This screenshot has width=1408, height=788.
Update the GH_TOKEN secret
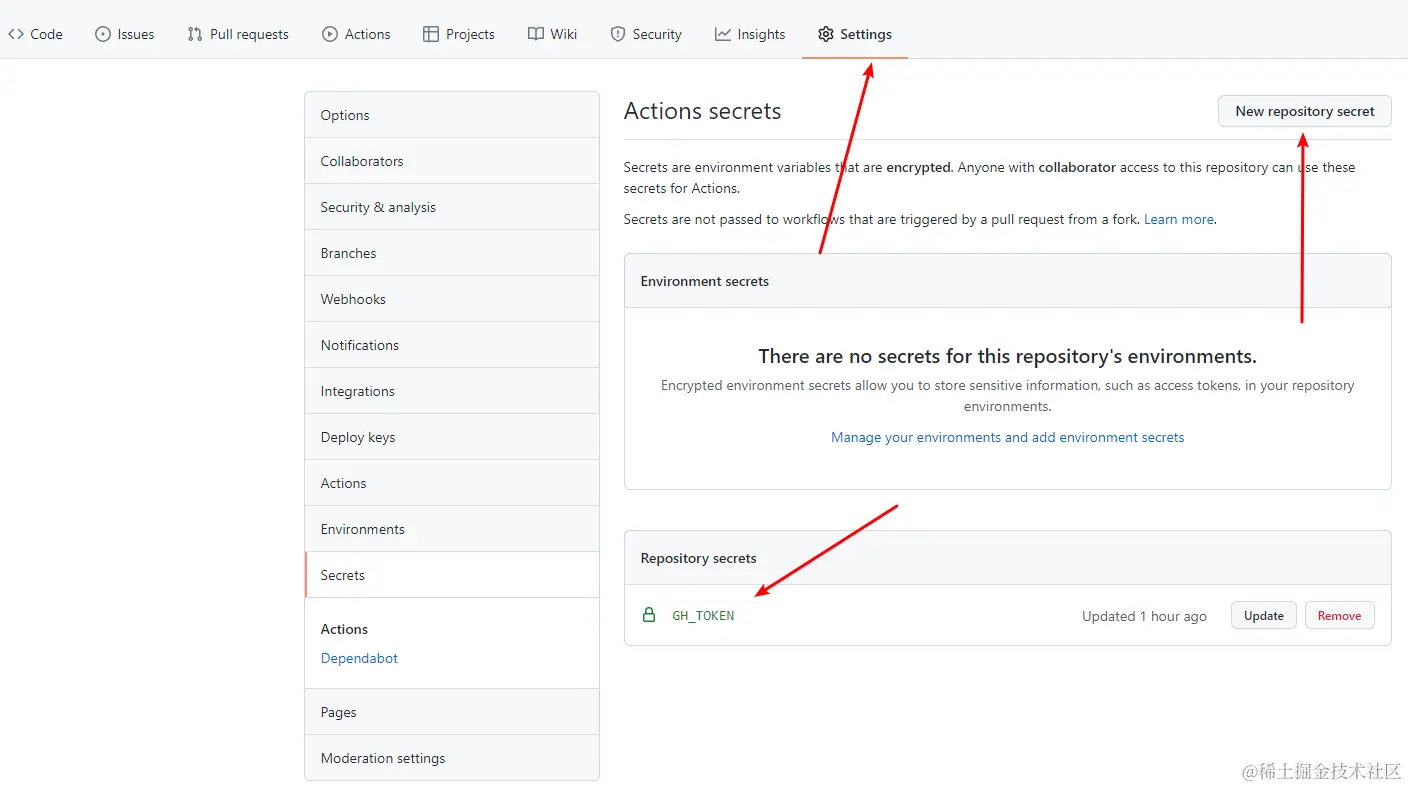click(x=1263, y=616)
